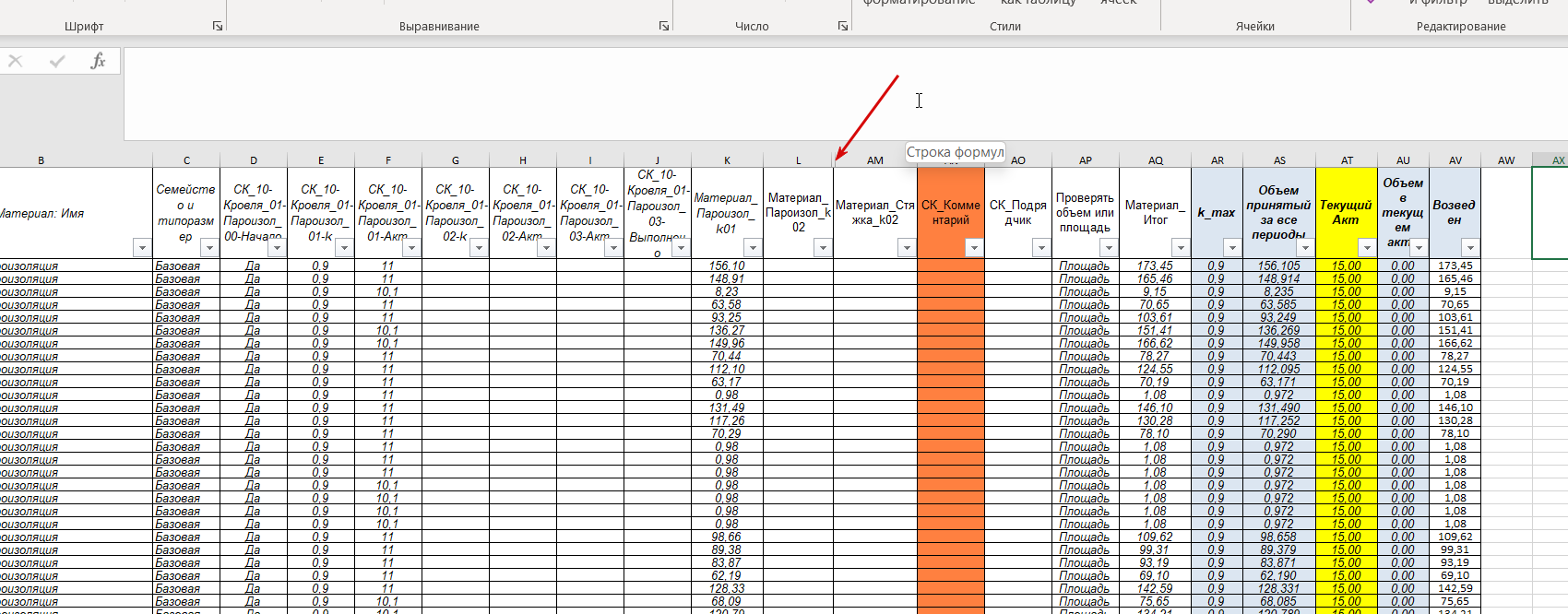The width and height of the screenshot is (1568, 614).
Task: Click the Insert Function fx icon
Action: 98,61
